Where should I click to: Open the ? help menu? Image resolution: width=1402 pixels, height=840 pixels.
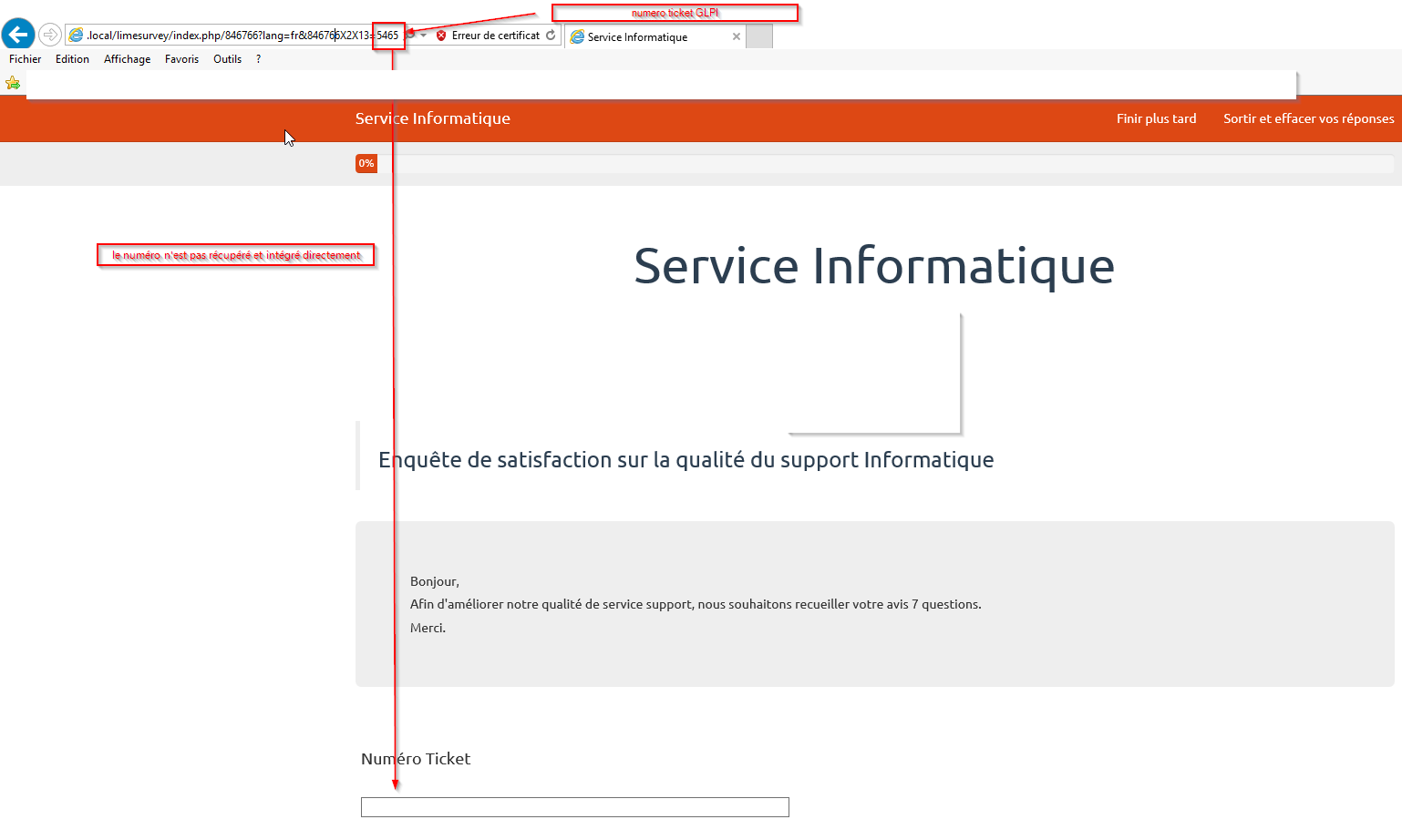pos(258,59)
